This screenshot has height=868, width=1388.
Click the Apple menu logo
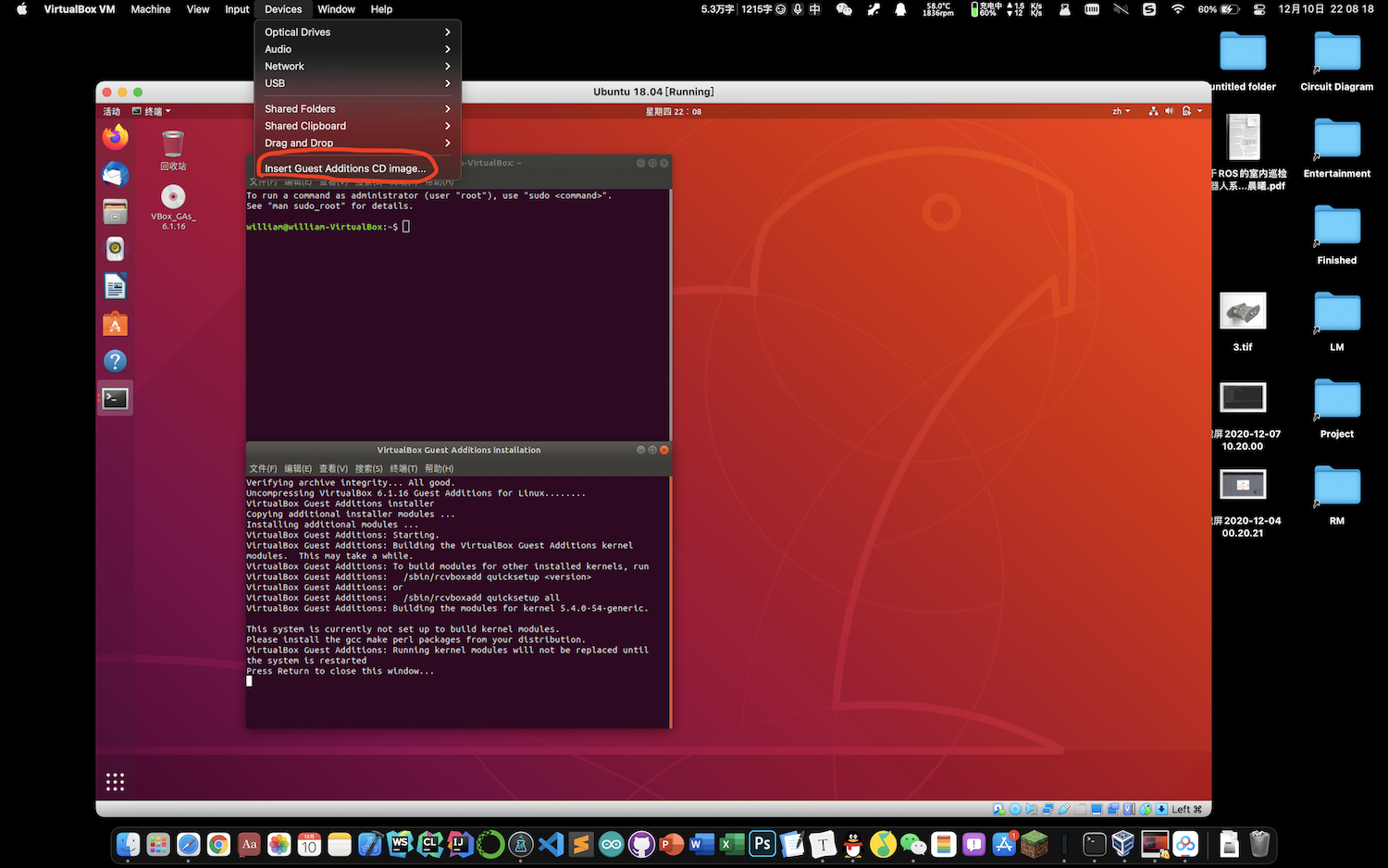pos(22,9)
